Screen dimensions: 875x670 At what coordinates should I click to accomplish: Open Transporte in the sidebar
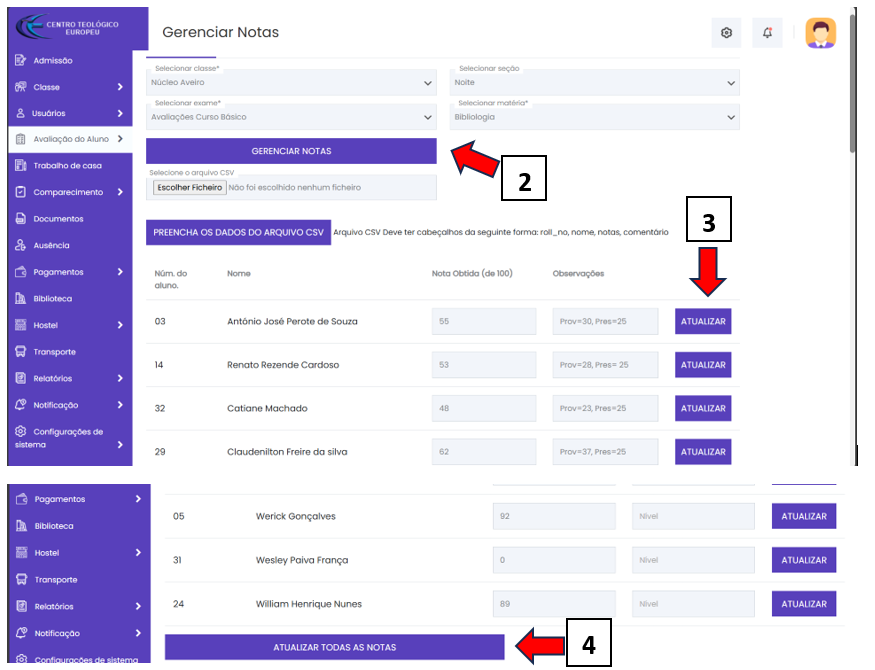pos(54,352)
